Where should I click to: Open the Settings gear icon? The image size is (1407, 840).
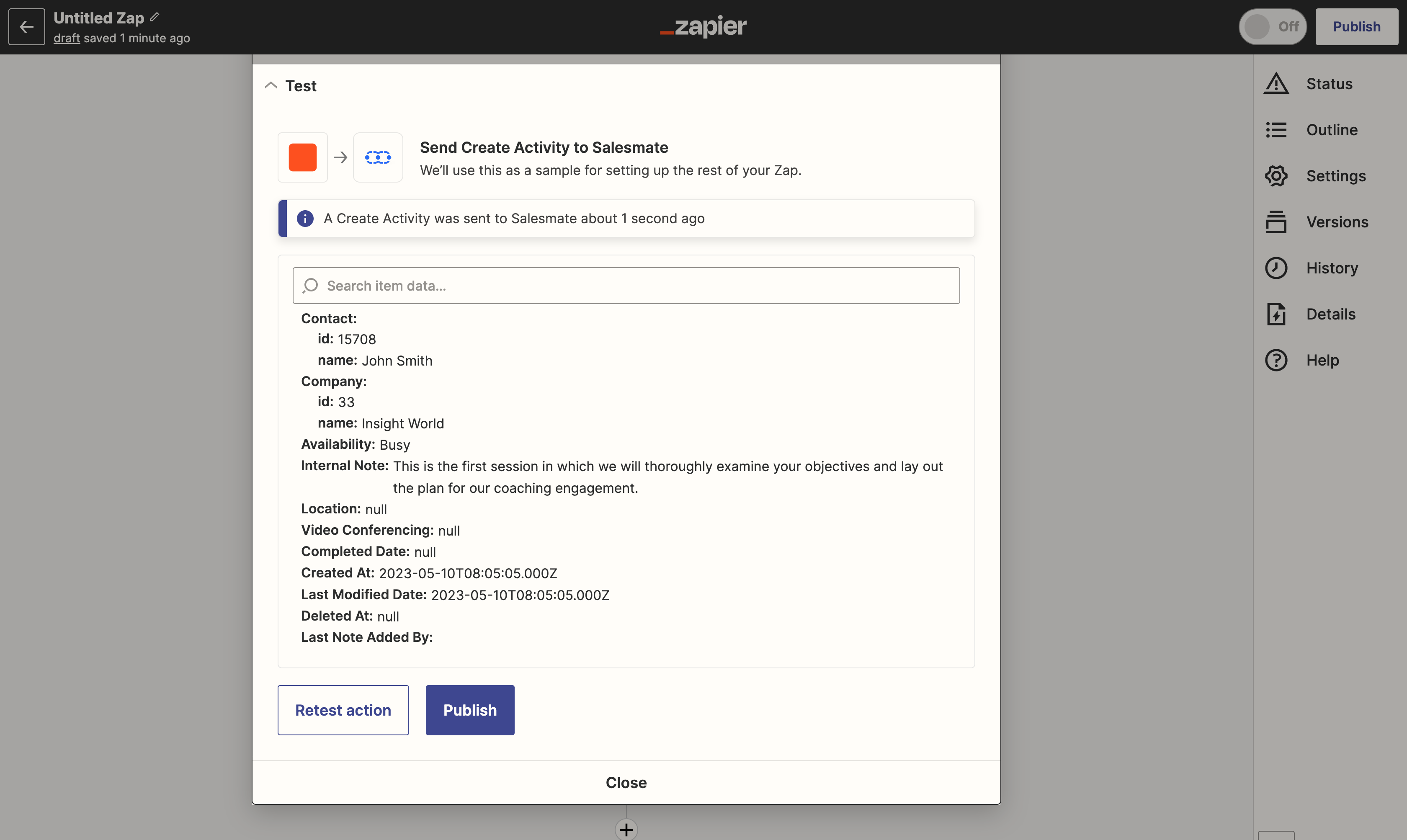pos(1276,176)
